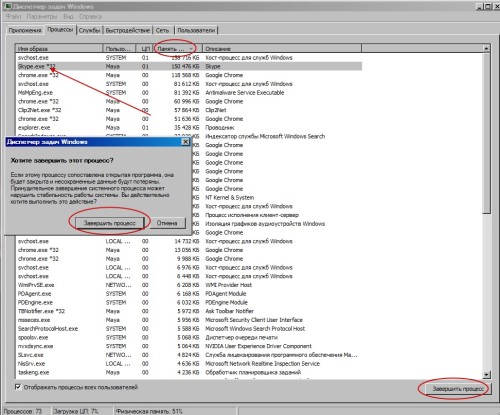Switch to the Приложения tab
The height and width of the screenshot is (415, 500).
[25, 30]
